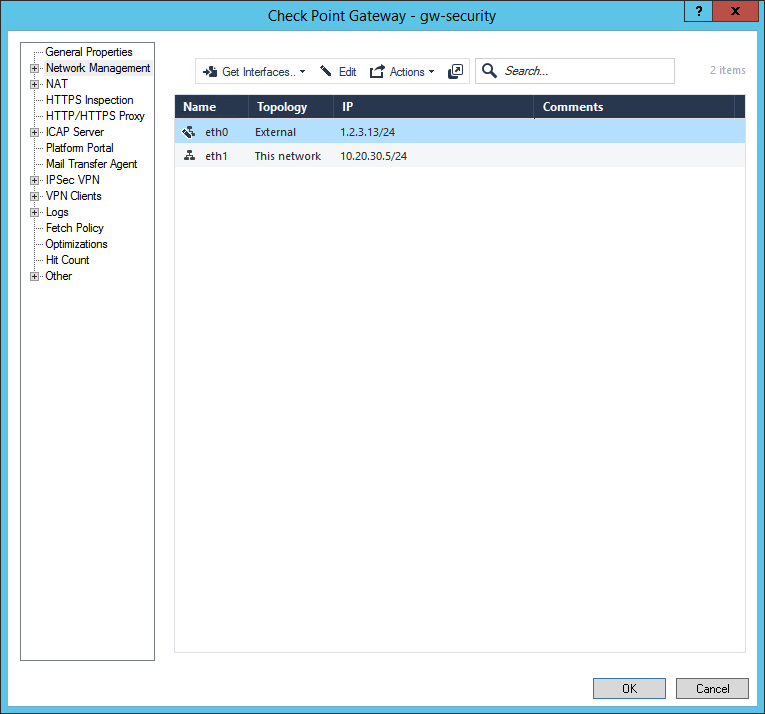Expand the IPSec VPN tree node
The width and height of the screenshot is (765, 714).
pos(34,181)
